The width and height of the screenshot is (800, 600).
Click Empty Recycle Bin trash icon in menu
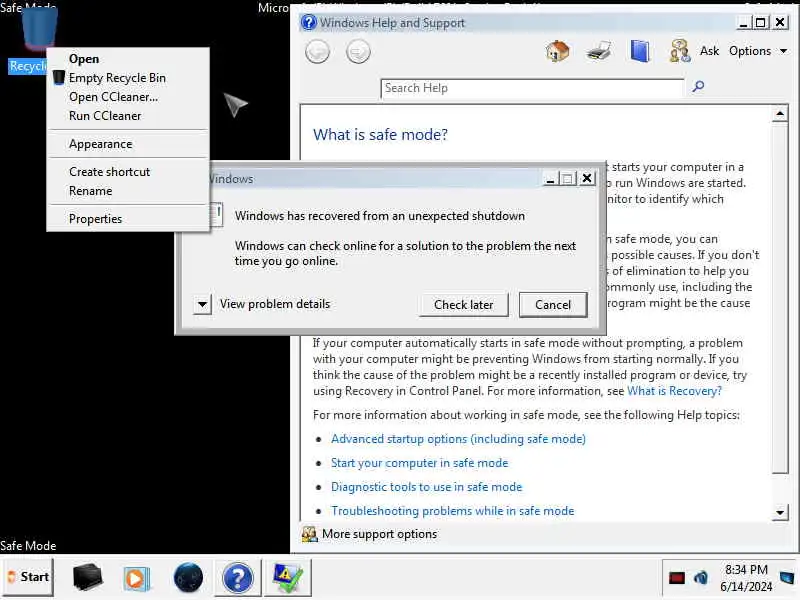click(59, 78)
